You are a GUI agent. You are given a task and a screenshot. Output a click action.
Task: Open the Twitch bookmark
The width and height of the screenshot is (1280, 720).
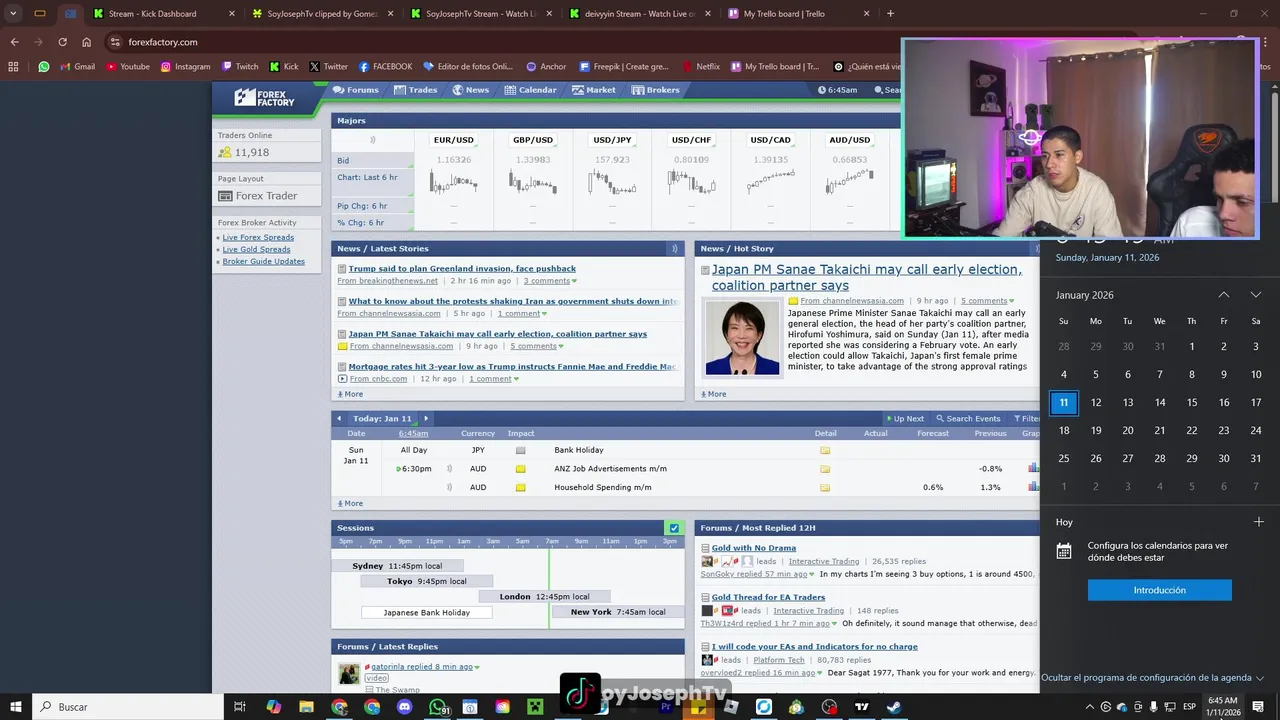coord(239,67)
